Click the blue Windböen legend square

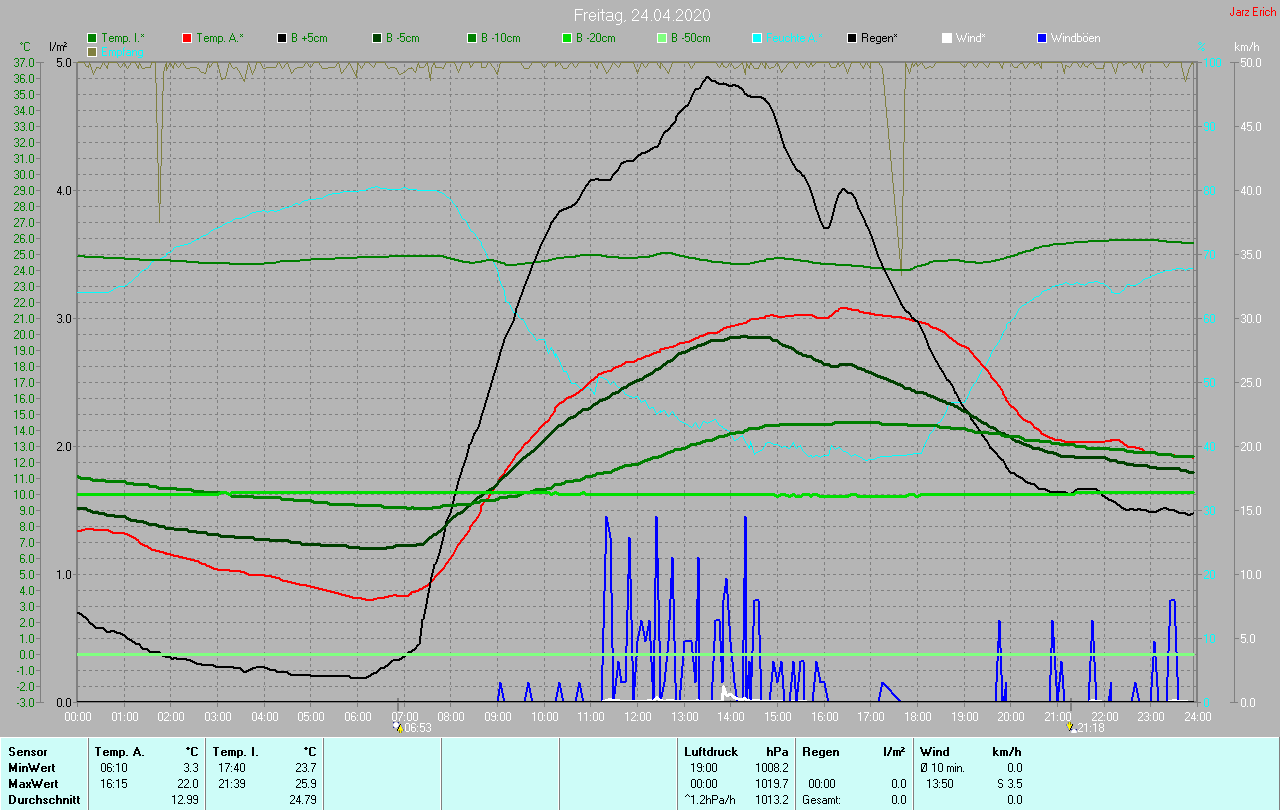pos(1041,38)
